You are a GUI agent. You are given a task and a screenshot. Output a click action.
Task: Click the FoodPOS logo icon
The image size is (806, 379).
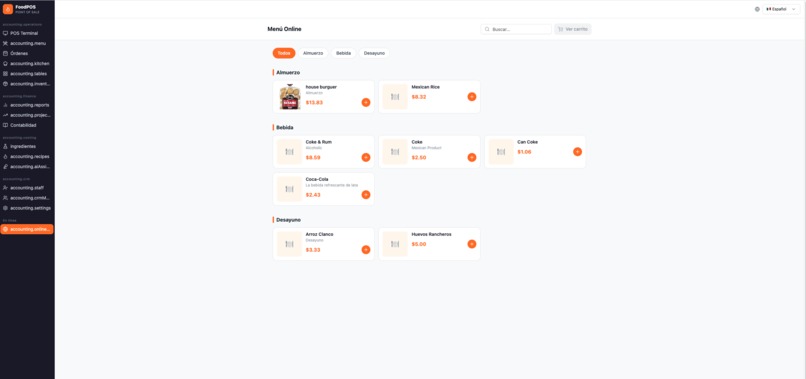[8, 9]
